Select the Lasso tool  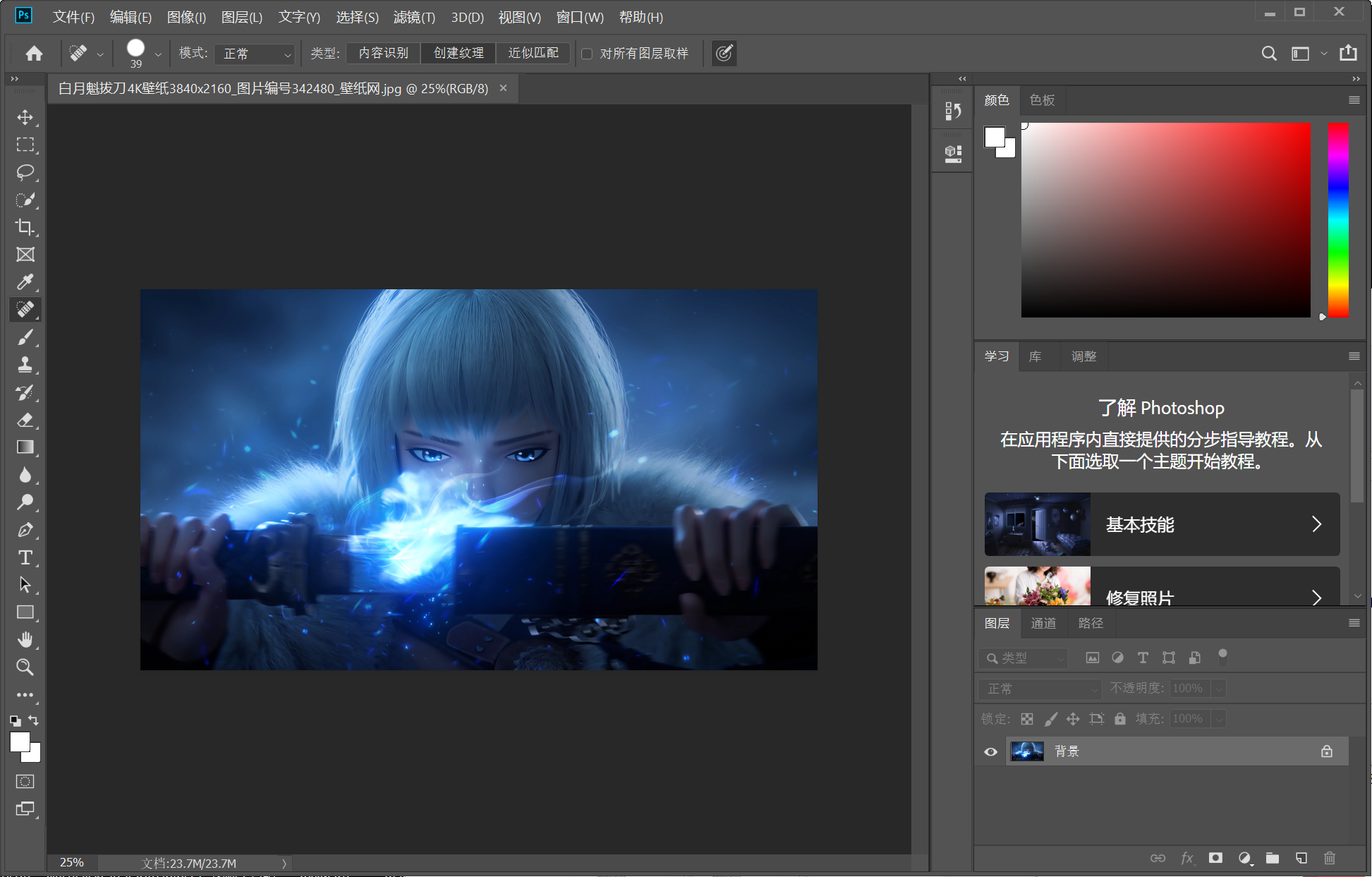(25, 172)
